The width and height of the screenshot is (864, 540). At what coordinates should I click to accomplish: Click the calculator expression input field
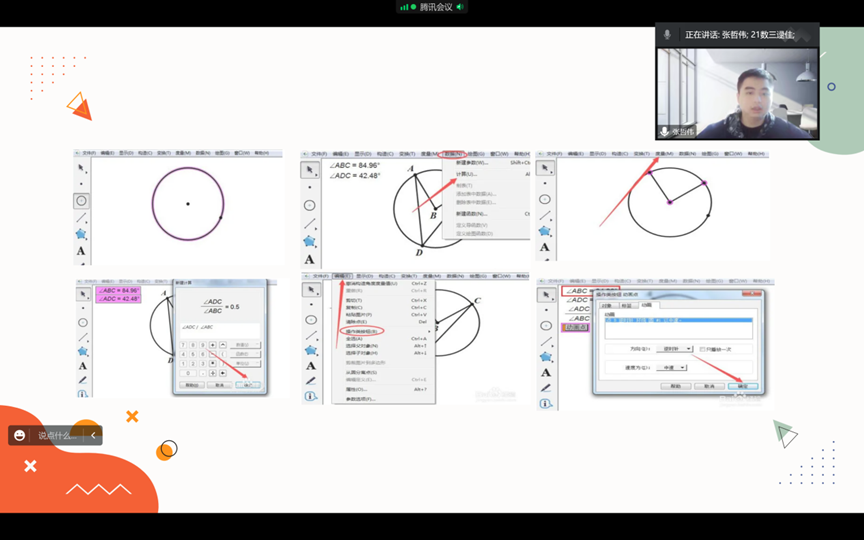(x=218, y=328)
